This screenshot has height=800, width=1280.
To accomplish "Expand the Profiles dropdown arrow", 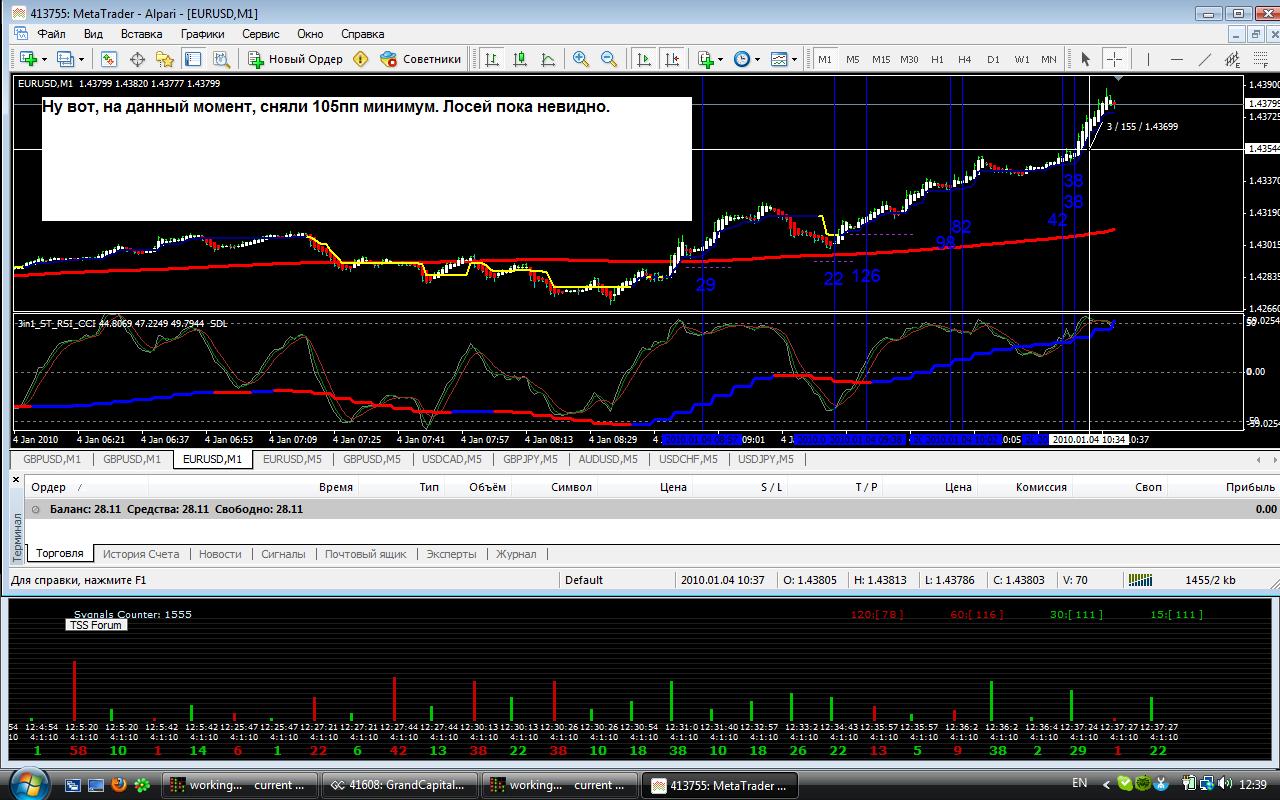I will click(82, 59).
